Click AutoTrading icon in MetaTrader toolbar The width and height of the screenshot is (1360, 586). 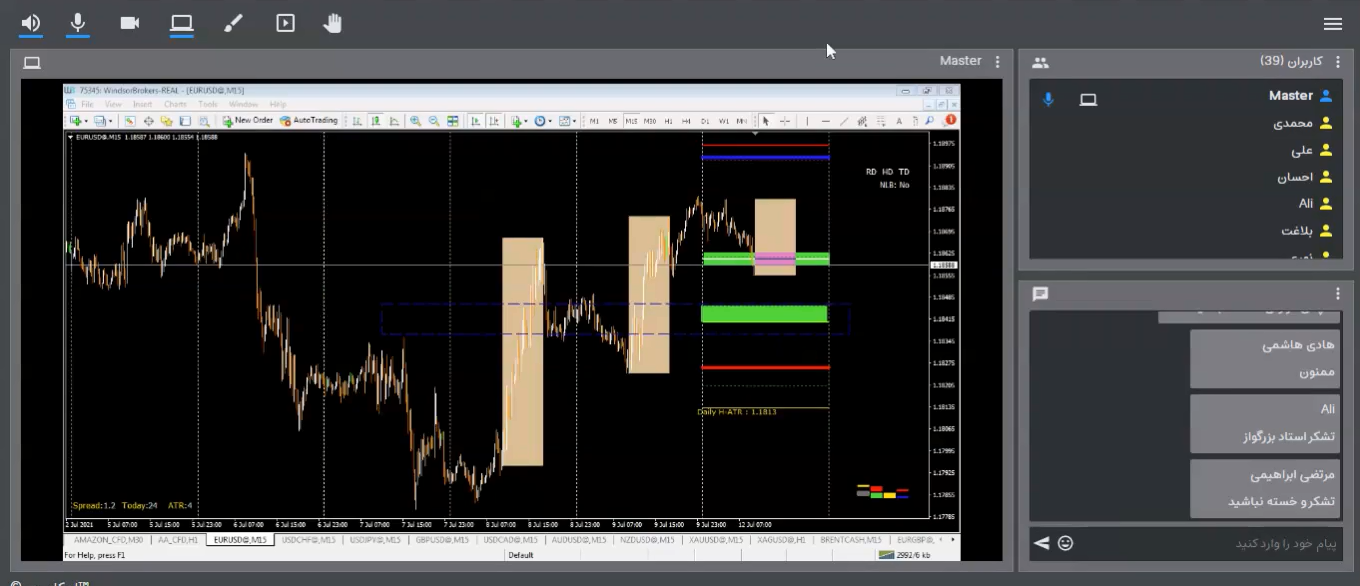(x=309, y=121)
